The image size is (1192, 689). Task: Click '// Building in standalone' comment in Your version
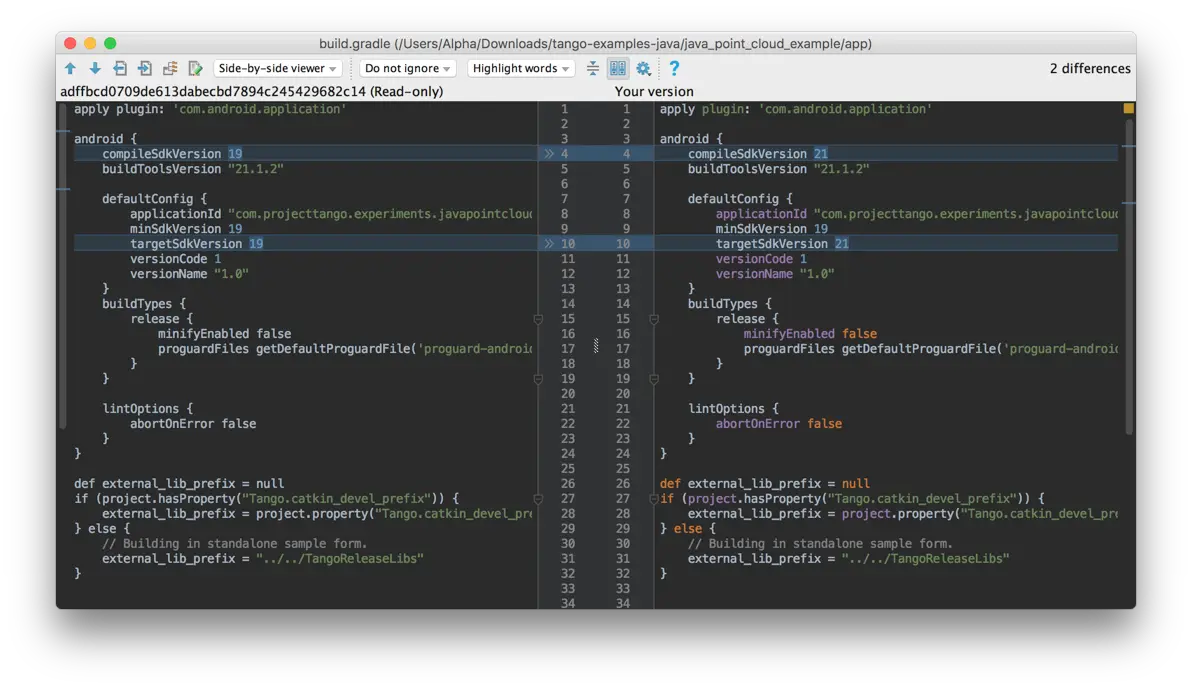tap(820, 544)
